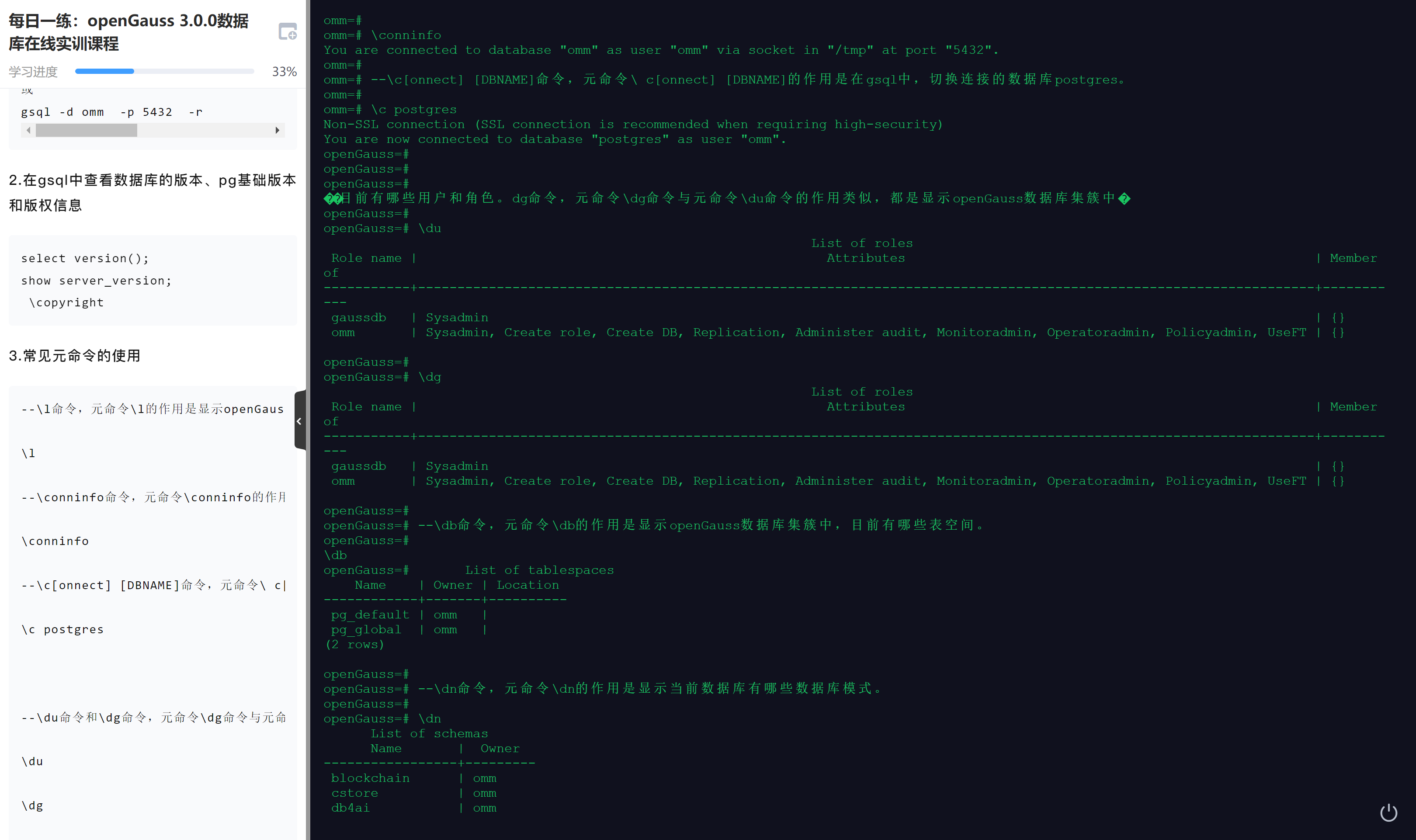Click the "select version();" code line
The width and height of the screenshot is (1416, 840).
tap(85, 259)
